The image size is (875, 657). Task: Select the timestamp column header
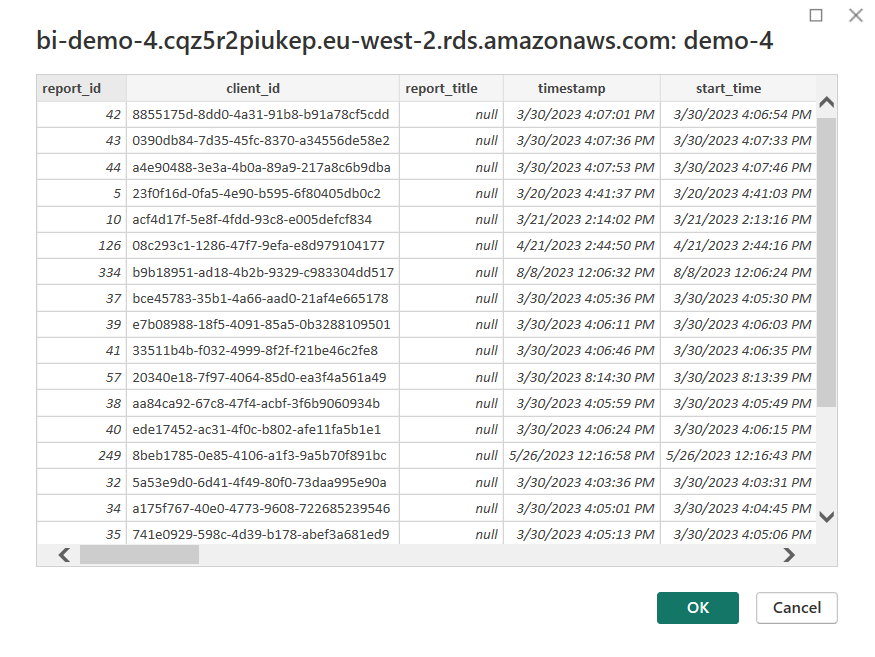point(571,88)
